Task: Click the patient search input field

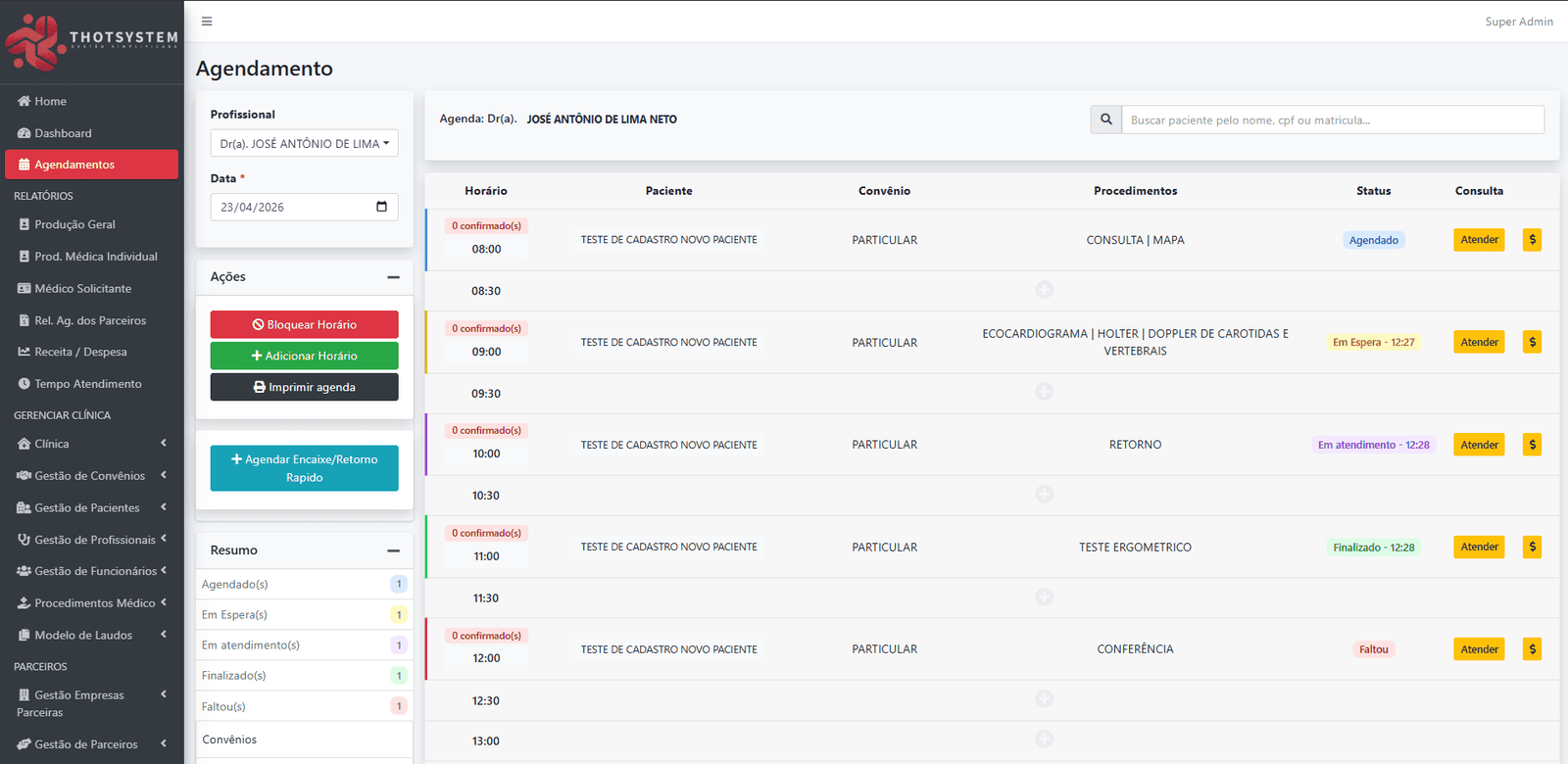Action: point(1332,119)
